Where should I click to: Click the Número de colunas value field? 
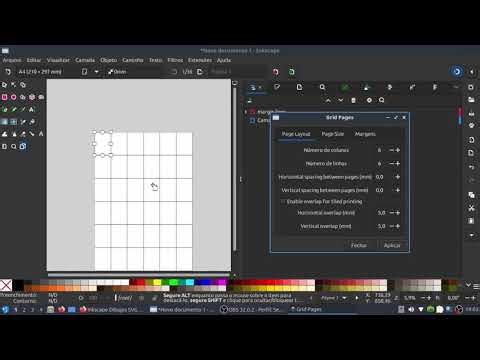(x=380, y=150)
